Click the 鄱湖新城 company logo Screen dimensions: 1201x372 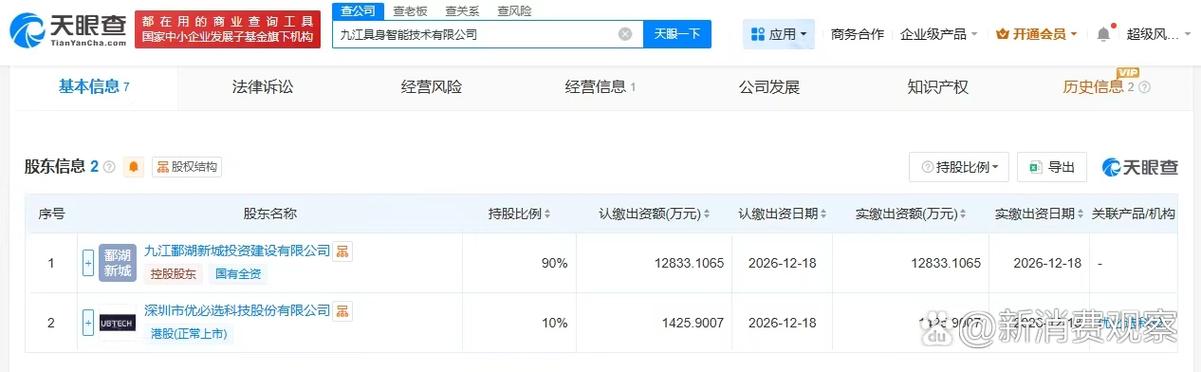pos(118,263)
